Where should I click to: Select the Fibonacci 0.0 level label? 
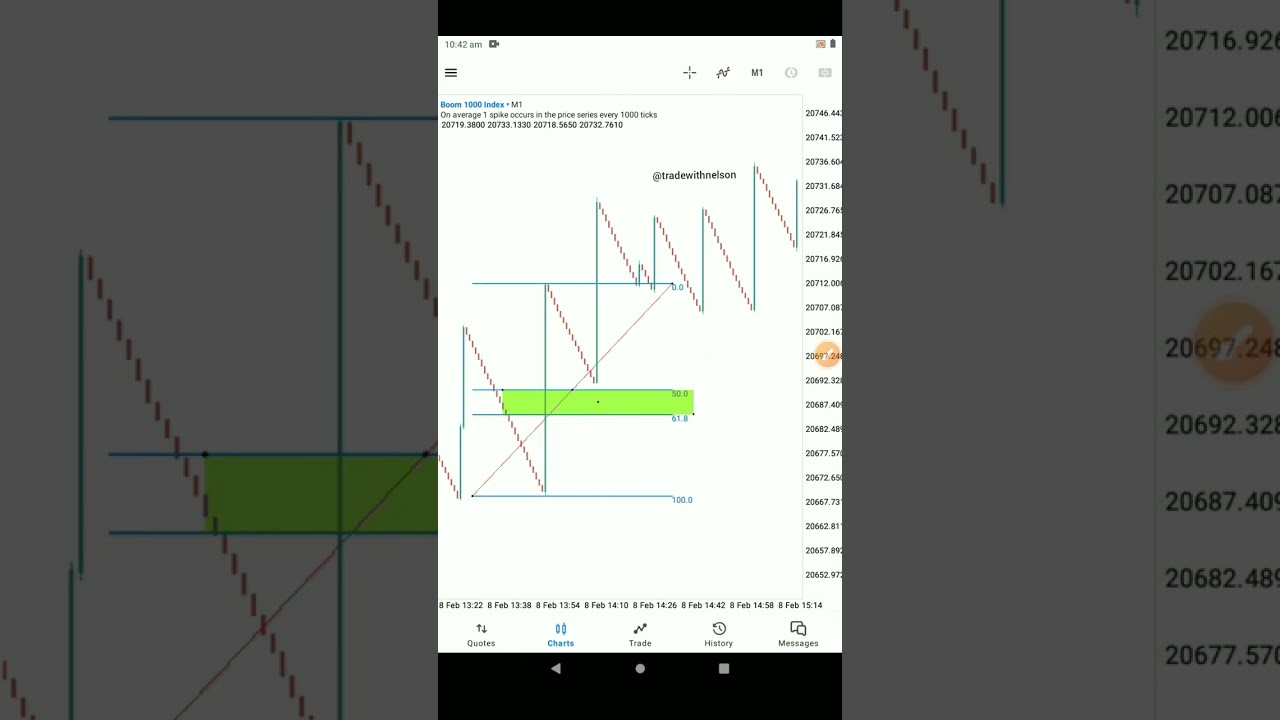click(677, 288)
